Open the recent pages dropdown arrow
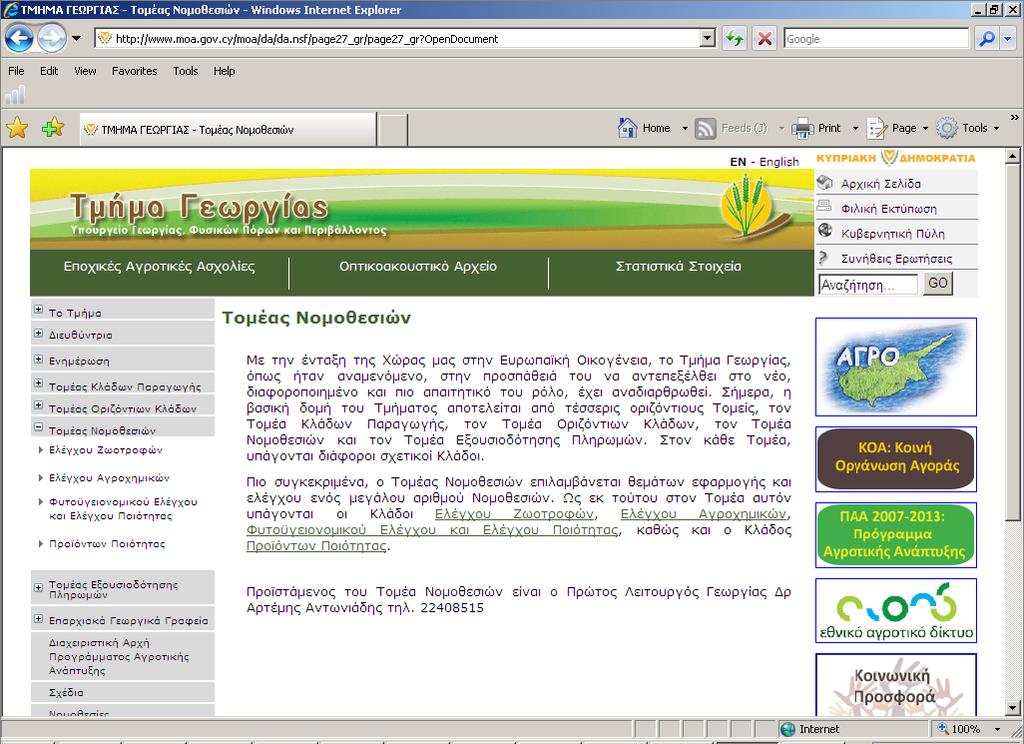The height and width of the screenshot is (744, 1024). (76, 39)
